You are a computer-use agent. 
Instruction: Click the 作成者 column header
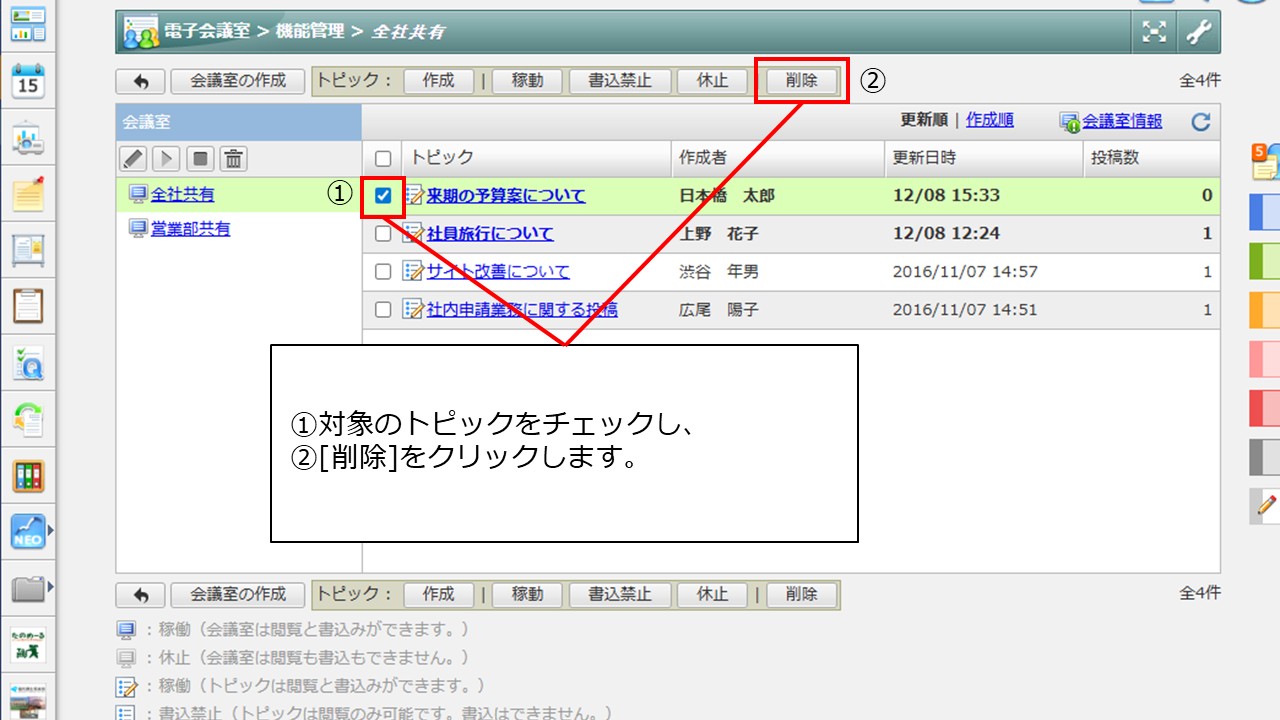(x=703, y=158)
